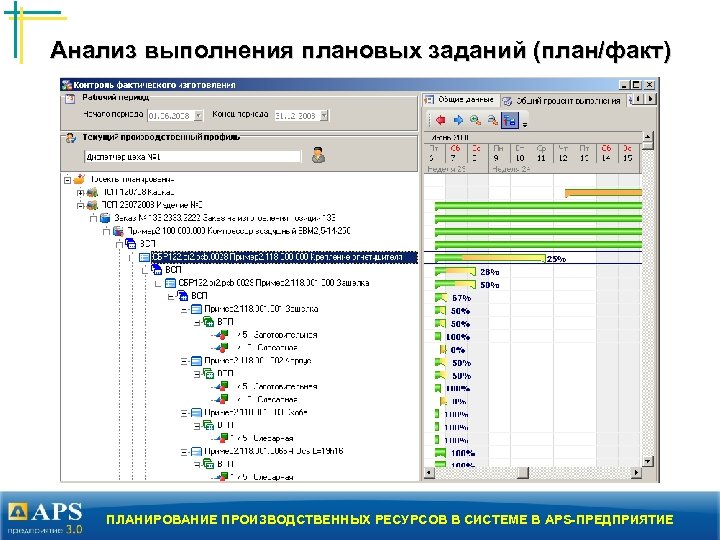Click the horizontal scrollbar thumb under the Gantt

pos(523,472)
